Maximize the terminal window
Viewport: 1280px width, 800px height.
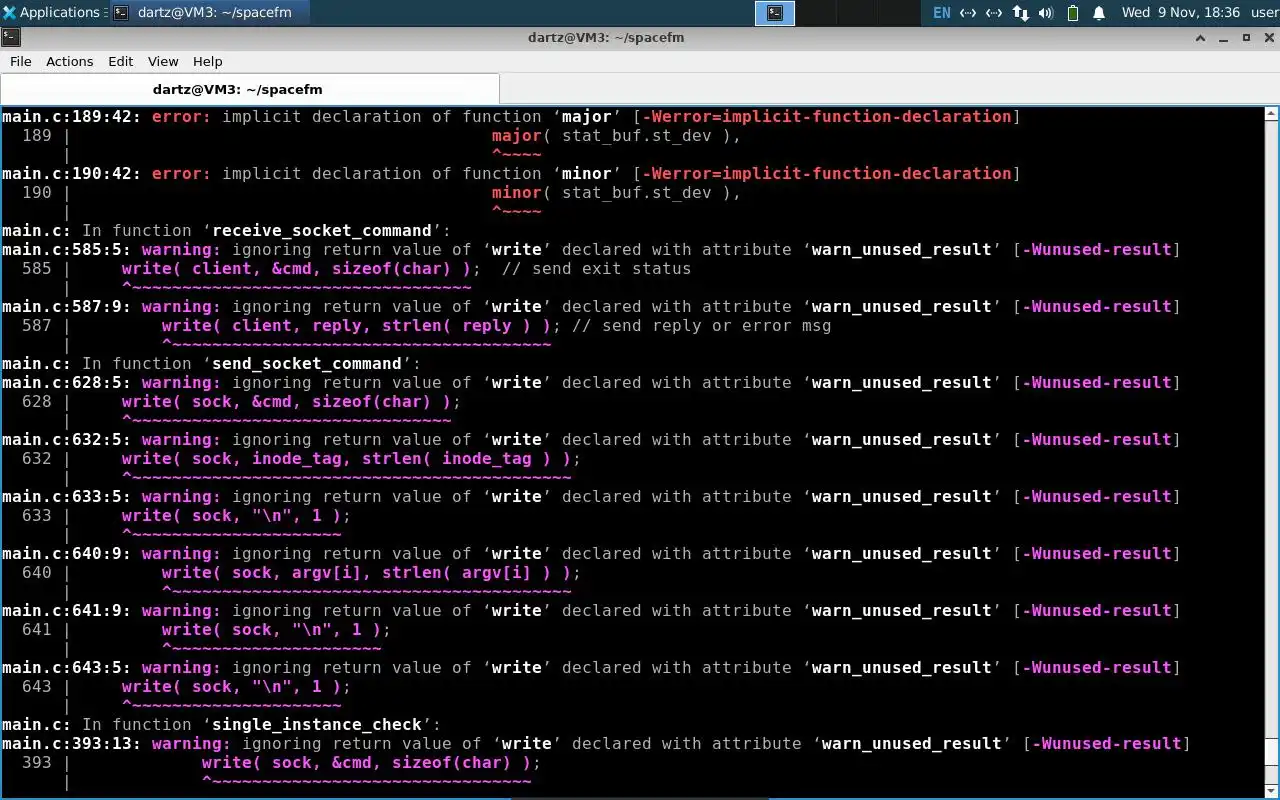[x=1246, y=37]
